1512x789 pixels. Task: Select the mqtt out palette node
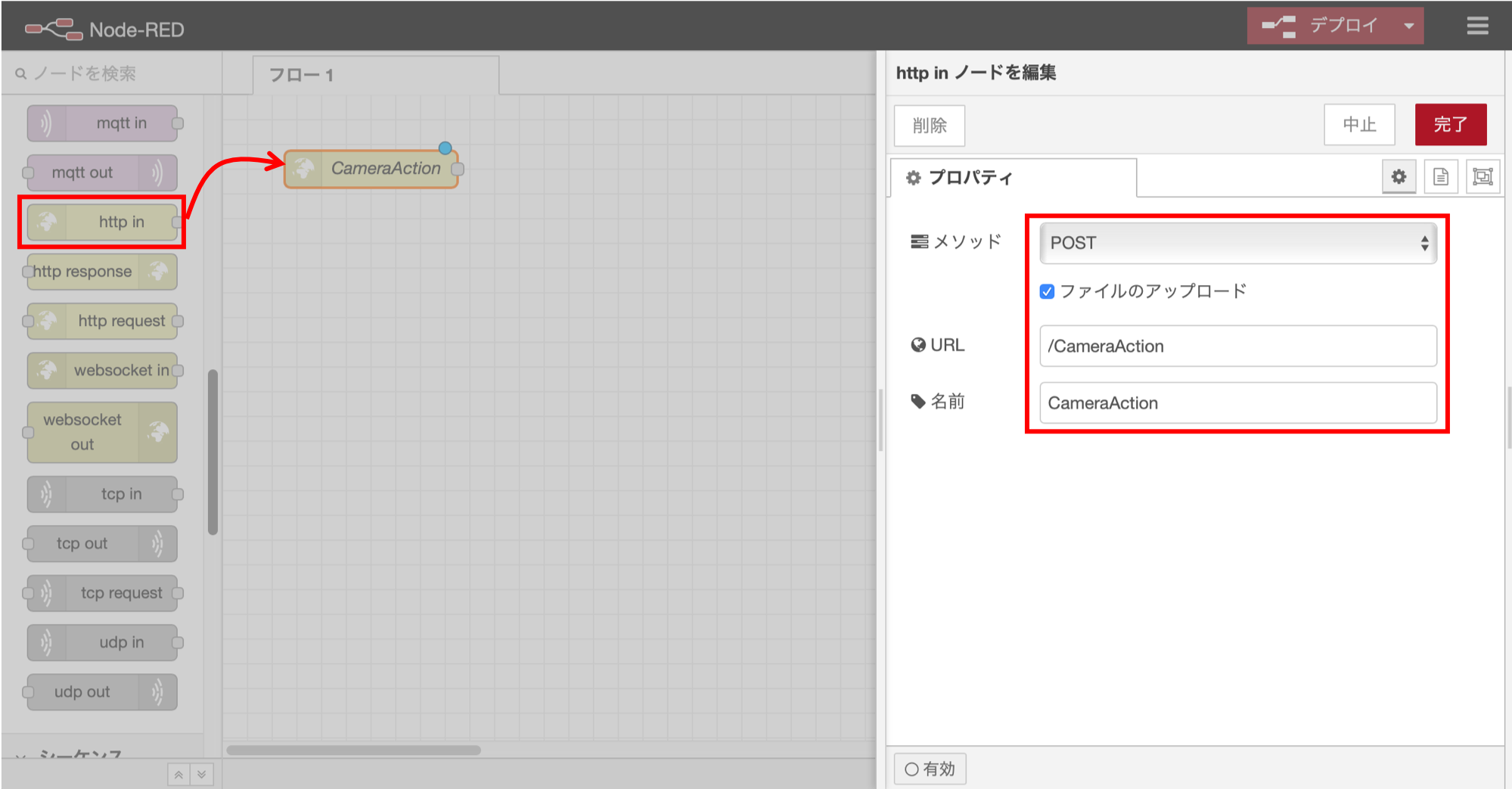point(102,172)
